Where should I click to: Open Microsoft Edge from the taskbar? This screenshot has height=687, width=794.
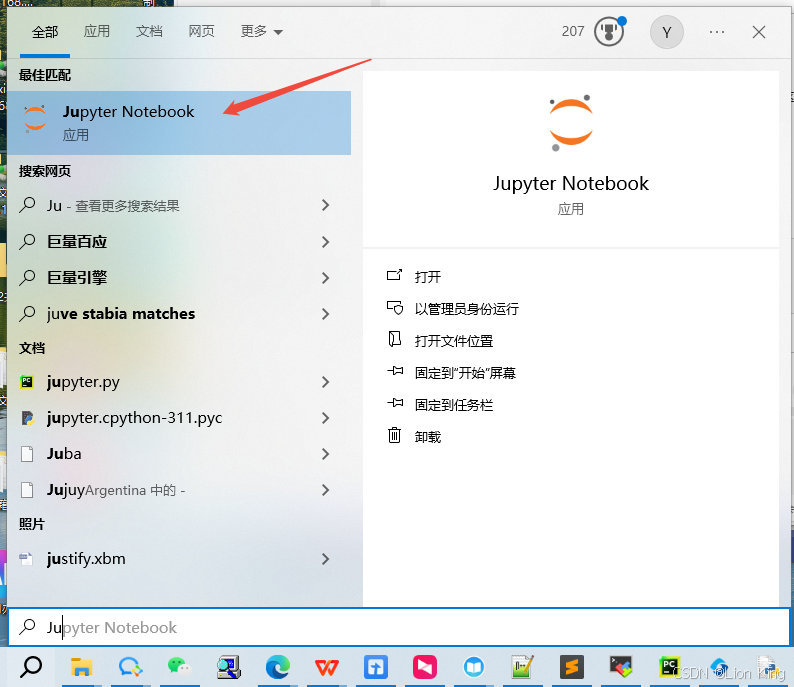click(x=278, y=667)
